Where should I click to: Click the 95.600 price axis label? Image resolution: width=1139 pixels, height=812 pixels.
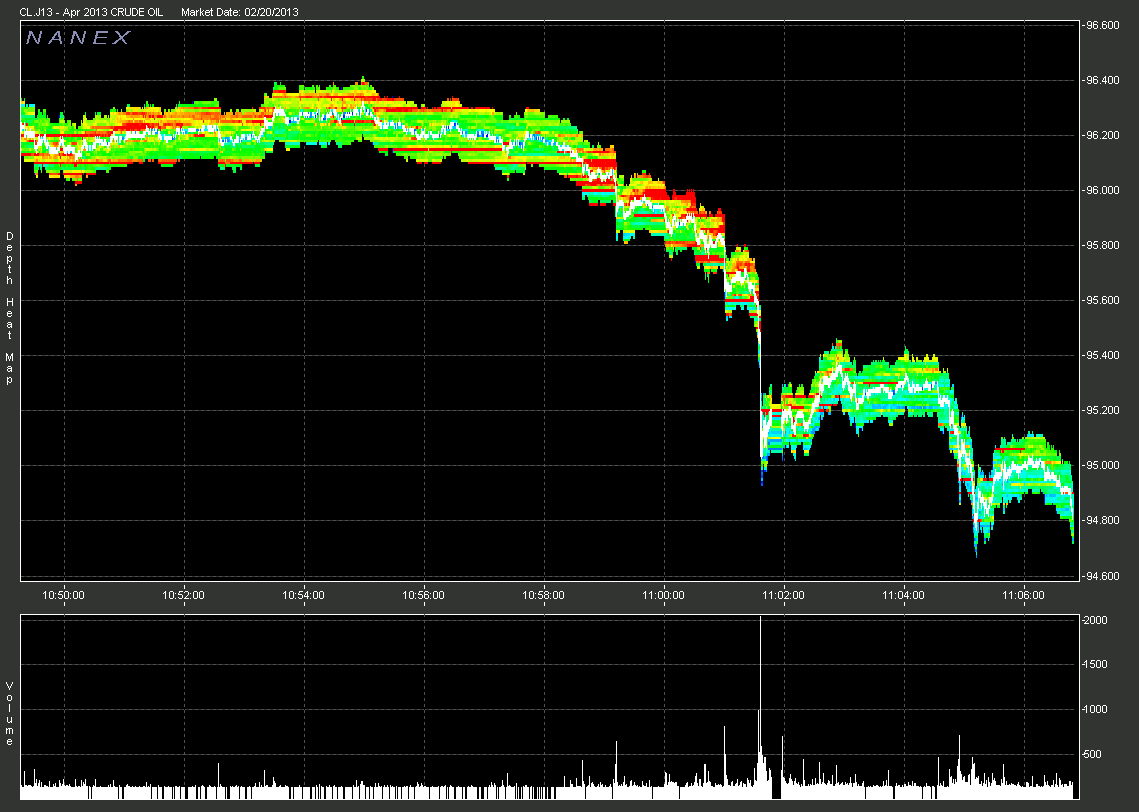(1101, 300)
